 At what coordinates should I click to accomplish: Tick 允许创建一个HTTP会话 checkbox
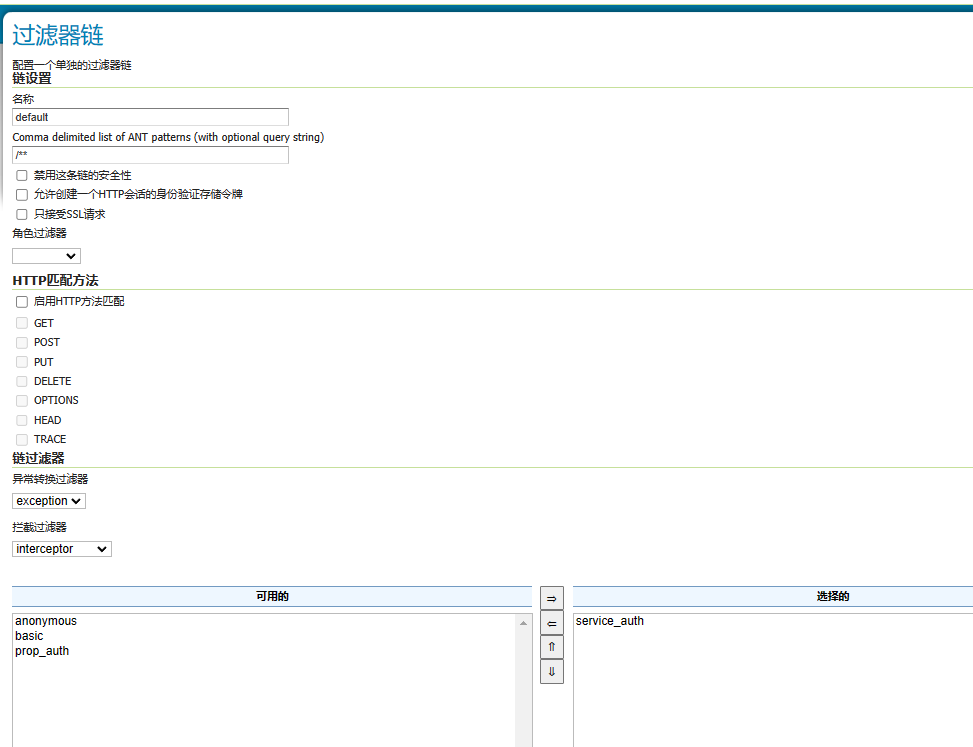tap(22, 195)
